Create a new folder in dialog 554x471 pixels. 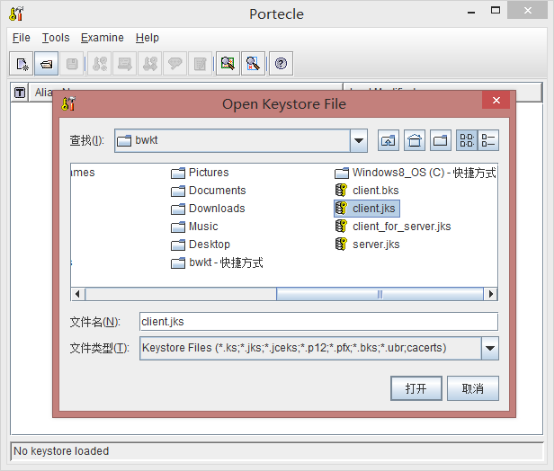point(441,141)
